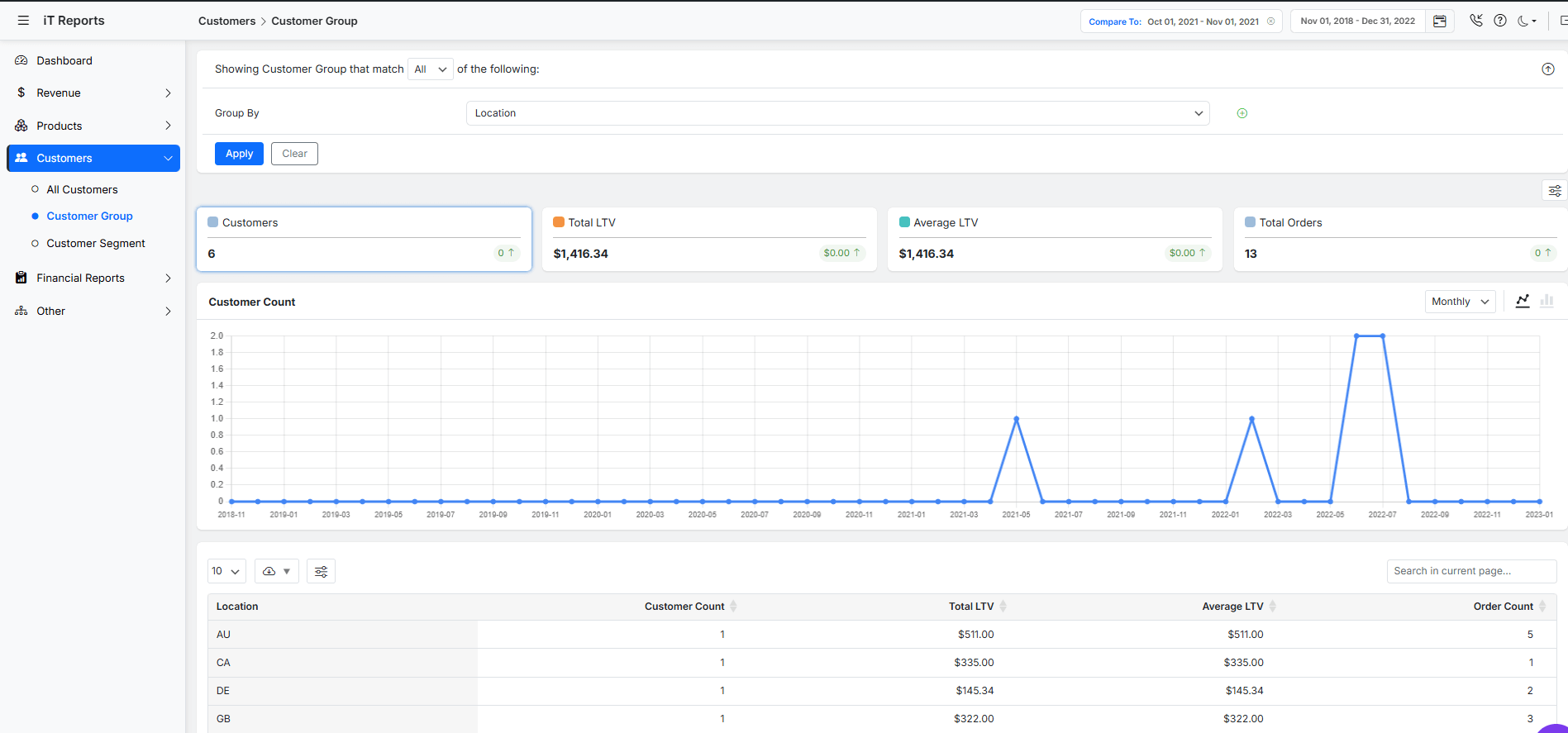Click the cloud download export button
This screenshot has height=733, width=1568.
coord(276,571)
